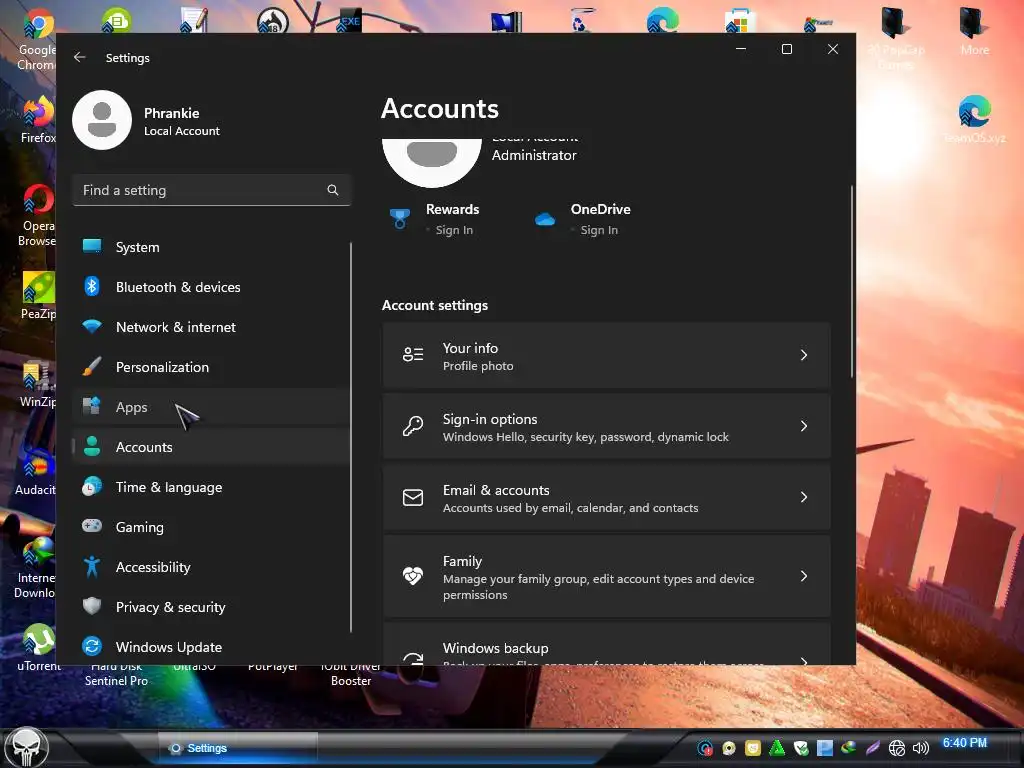
Task: Click the OneDrive cloud icon
Action: coord(545,219)
